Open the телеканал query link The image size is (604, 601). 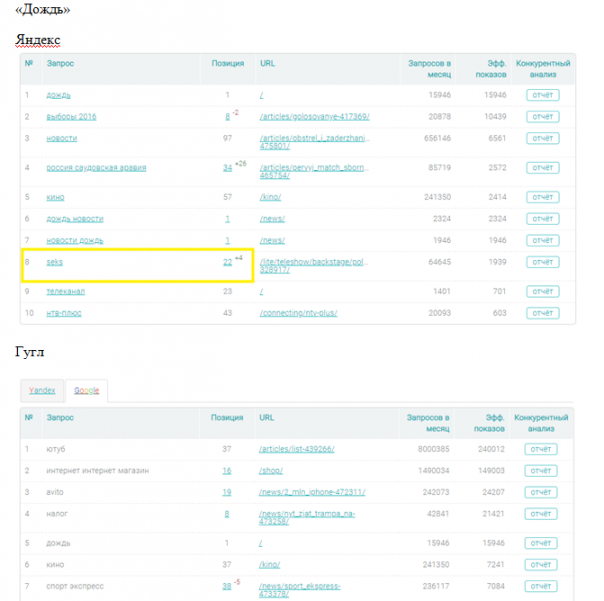[x=66, y=291]
